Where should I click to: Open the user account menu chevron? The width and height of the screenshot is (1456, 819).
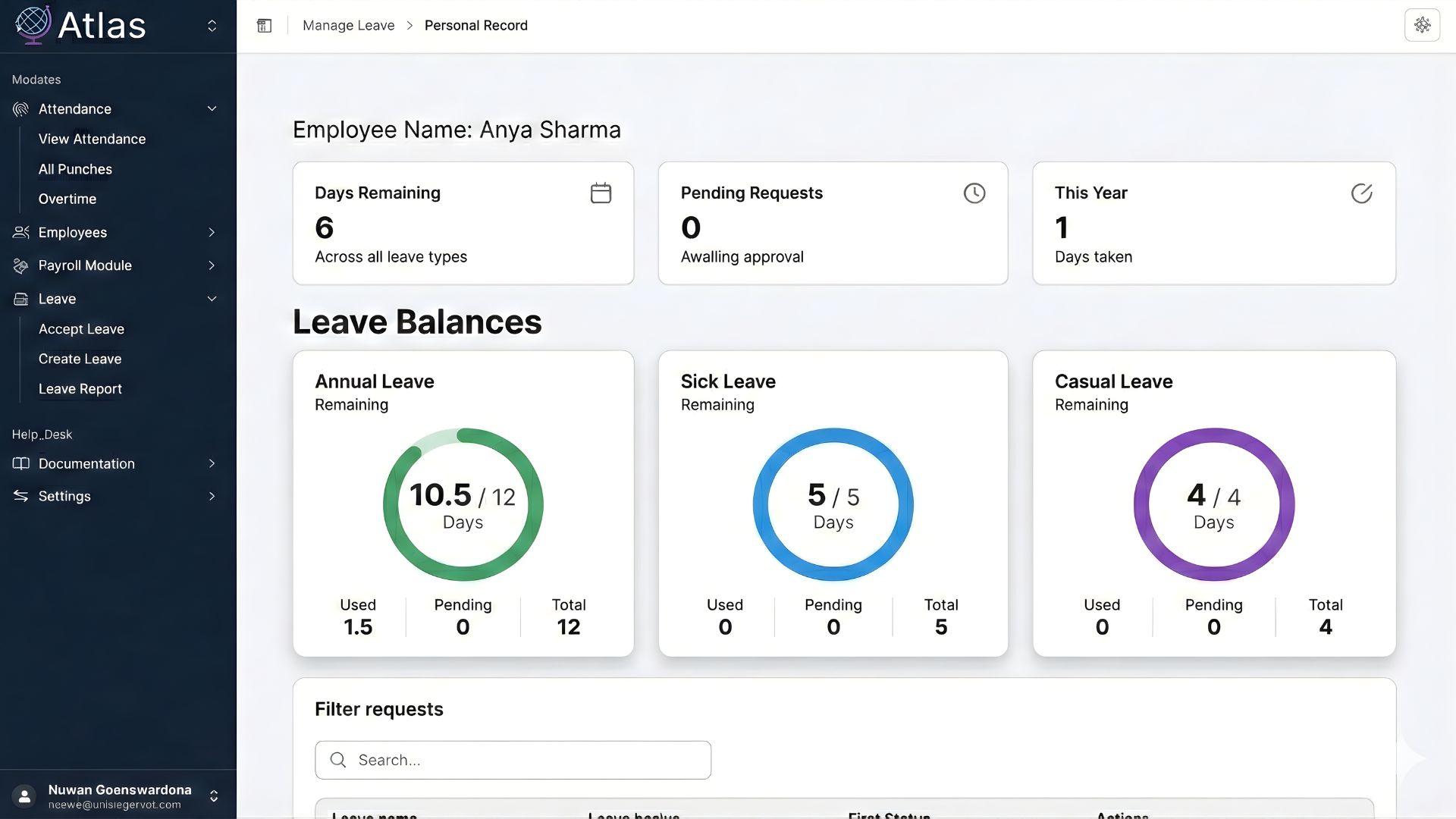coord(214,796)
